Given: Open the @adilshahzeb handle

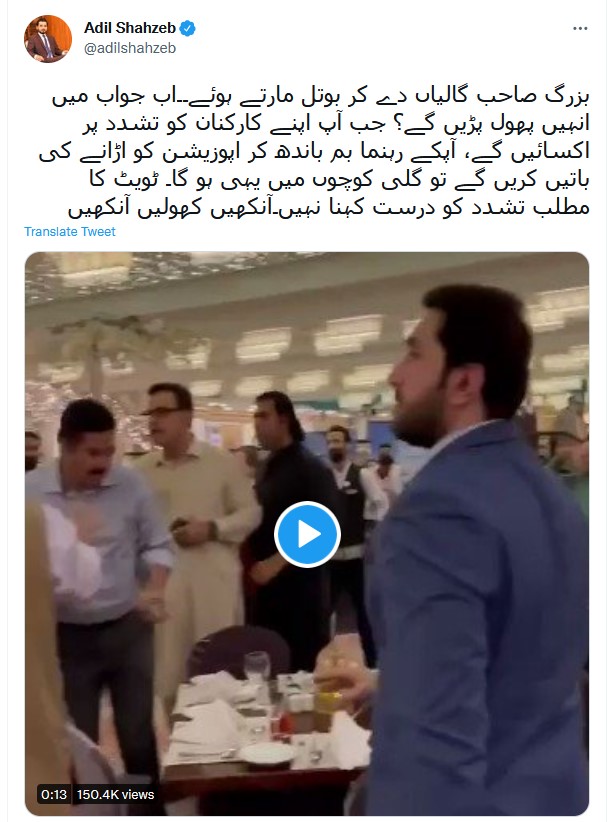Looking at the screenshot, I should click(130, 48).
